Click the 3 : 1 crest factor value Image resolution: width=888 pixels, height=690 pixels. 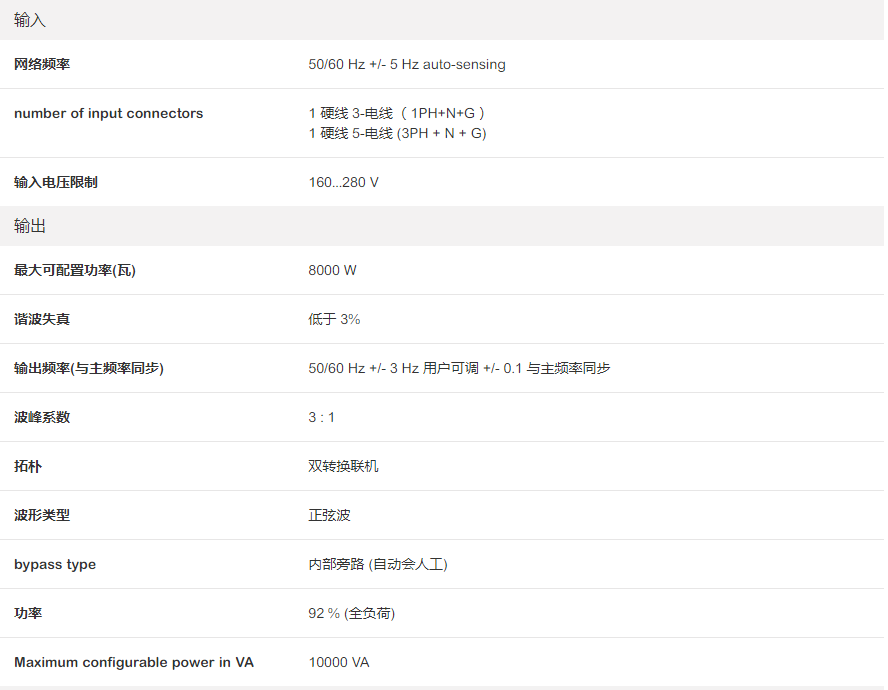(321, 418)
